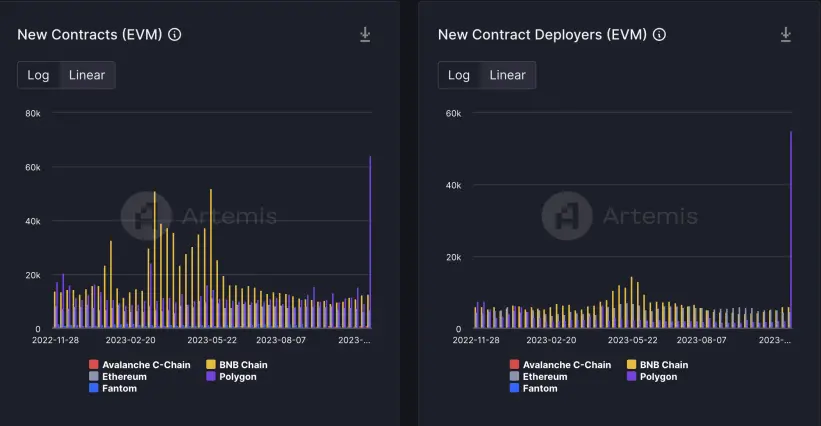This screenshot has height=426, width=821.
Task: Click the New Contracts (EVM) title
Action: [90, 35]
